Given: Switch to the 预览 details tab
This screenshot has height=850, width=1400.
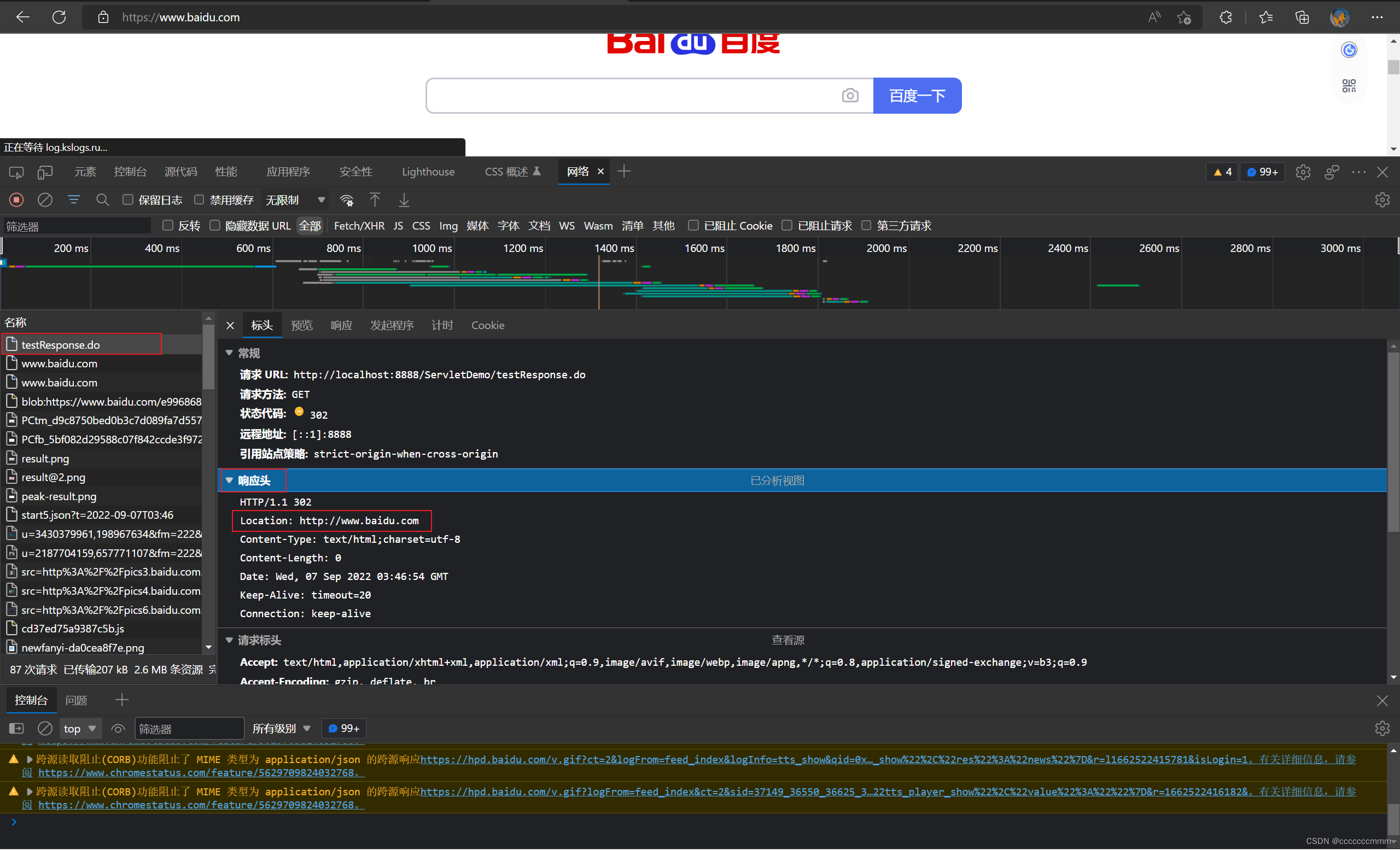Looking at the screenshot, I should coord(302,325).
